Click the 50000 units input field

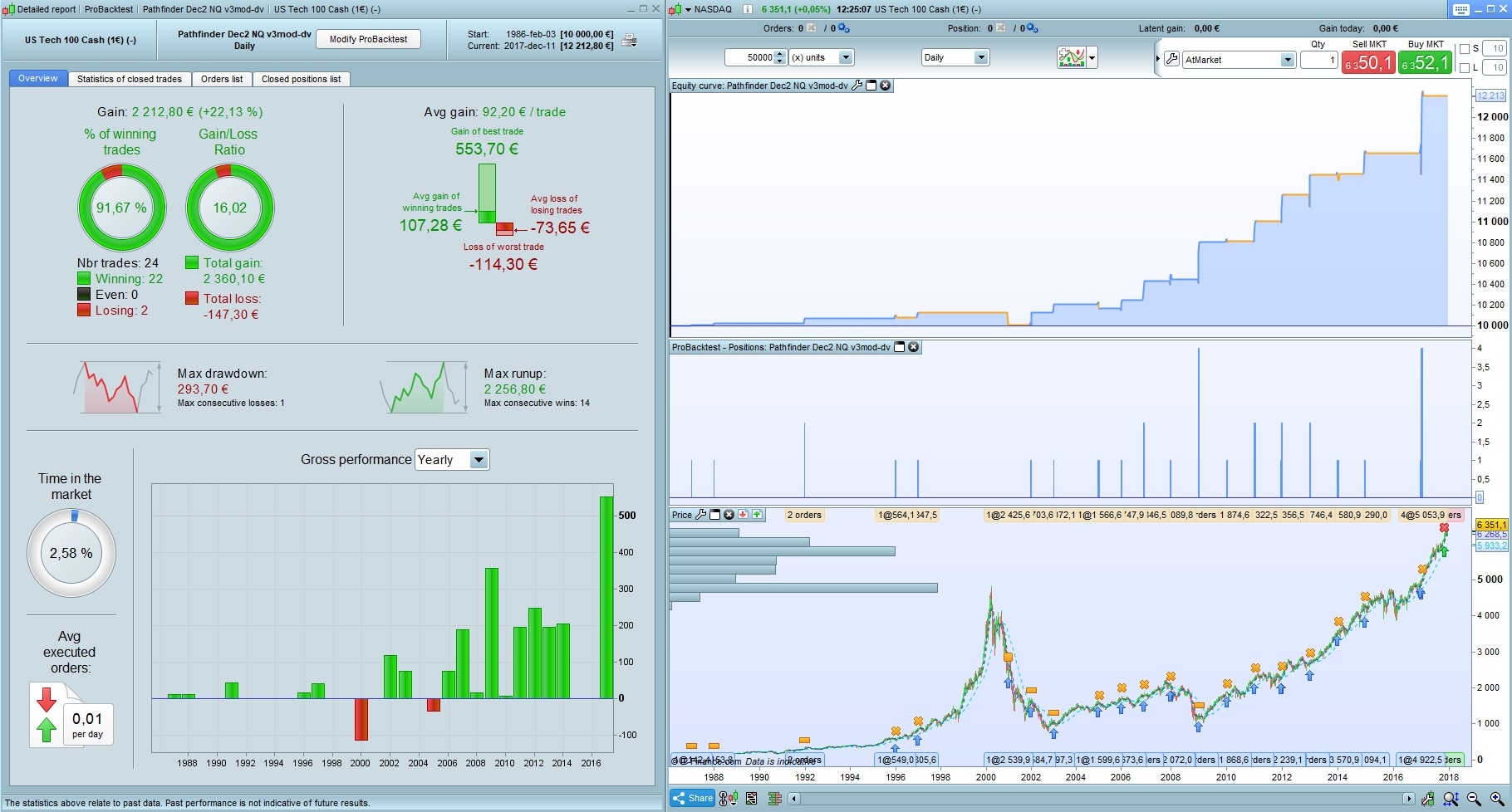749,57
